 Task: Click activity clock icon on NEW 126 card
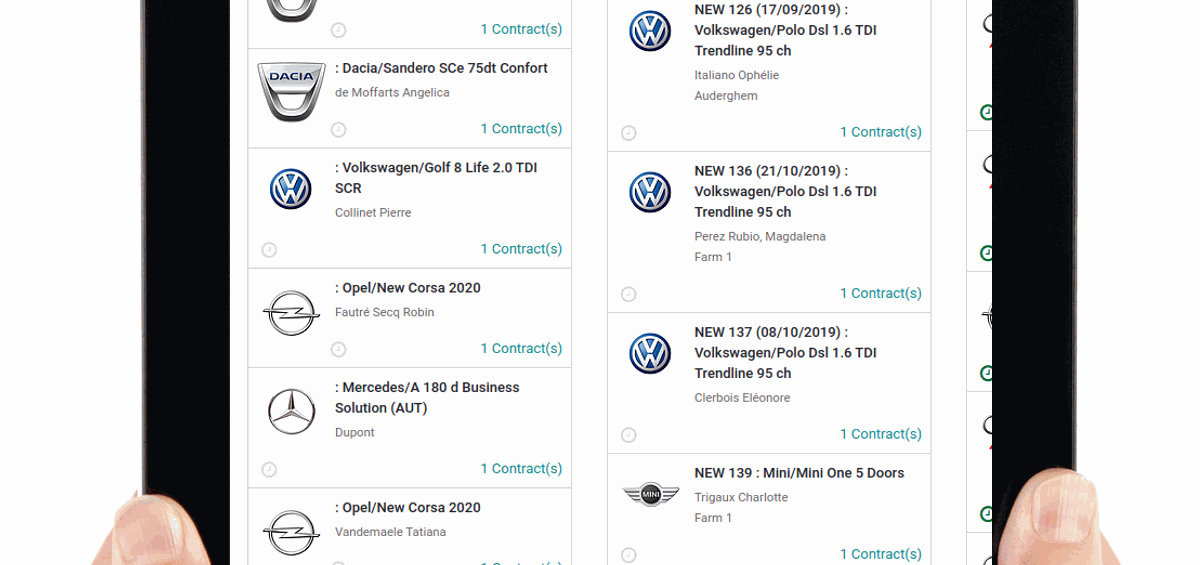pos(628,133)
